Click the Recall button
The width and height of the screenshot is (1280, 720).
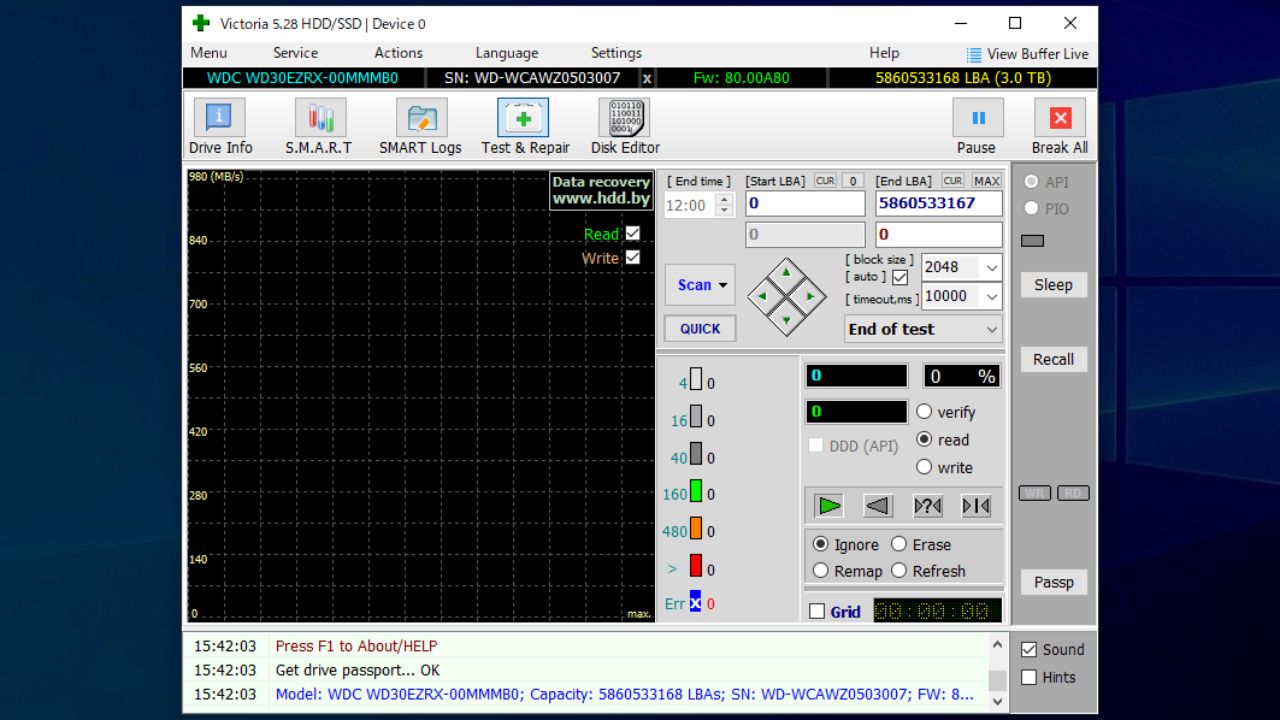point(1053,360)
